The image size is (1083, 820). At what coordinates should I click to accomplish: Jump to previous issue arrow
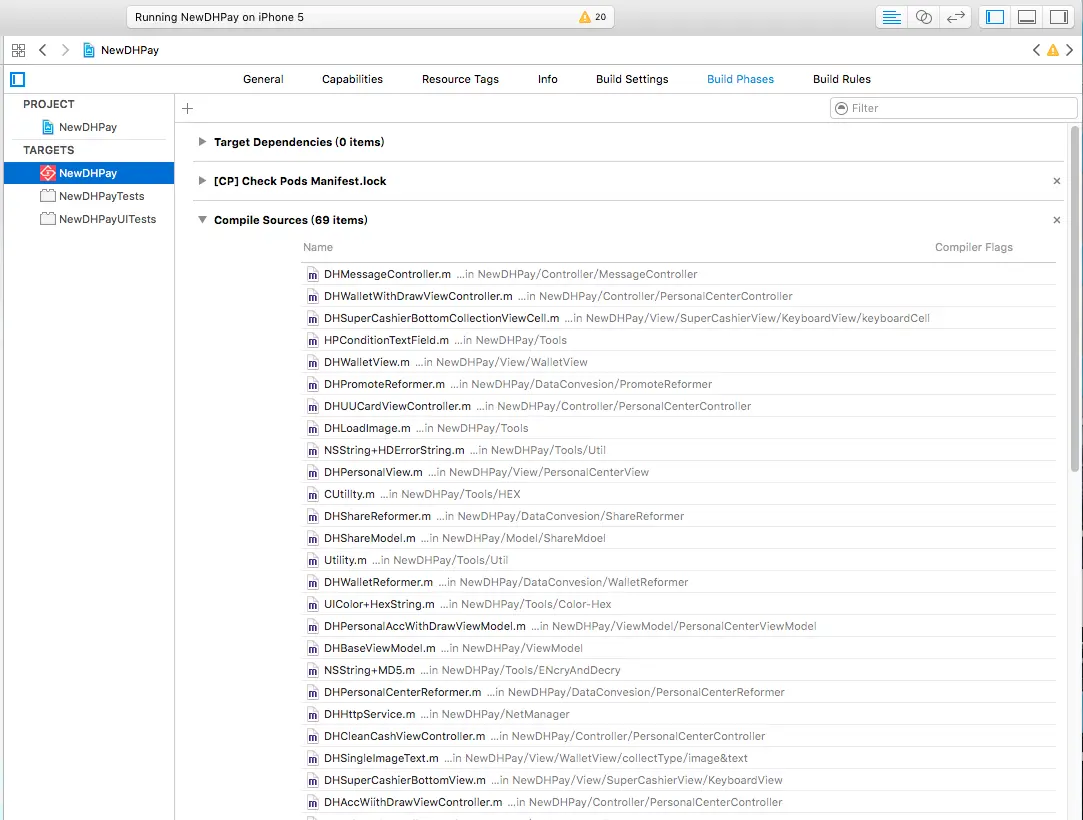coord(1036,50)
